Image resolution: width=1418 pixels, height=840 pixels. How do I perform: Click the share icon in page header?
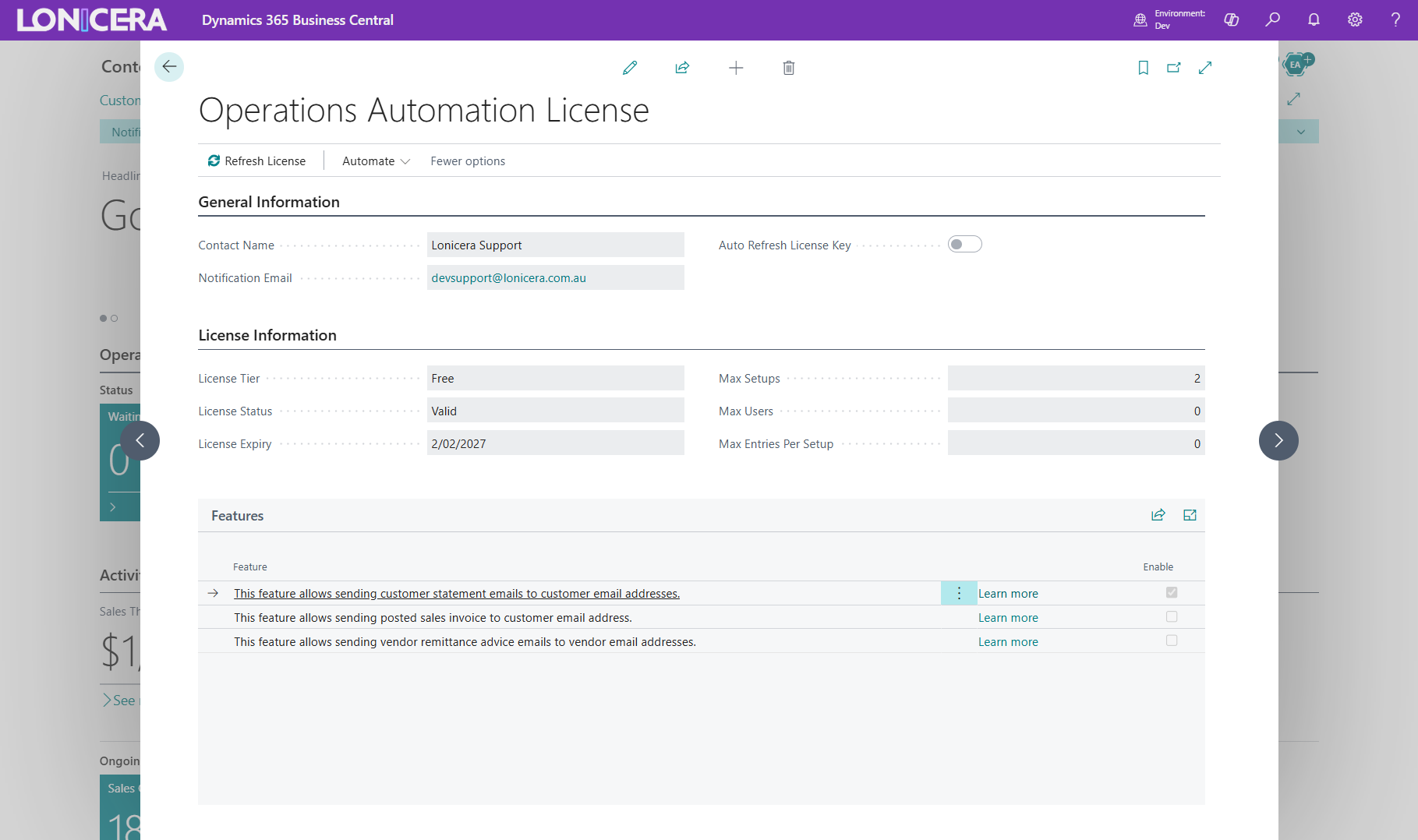click(x=682, y=68)
